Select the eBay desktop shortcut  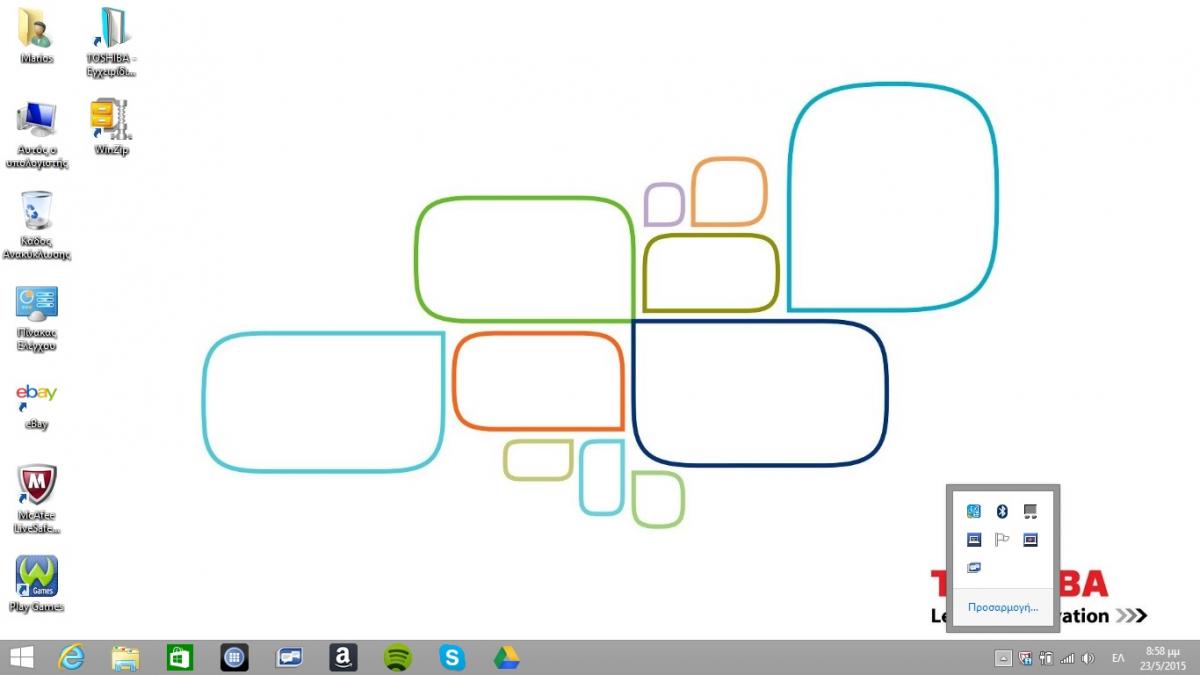pos(36,404)
